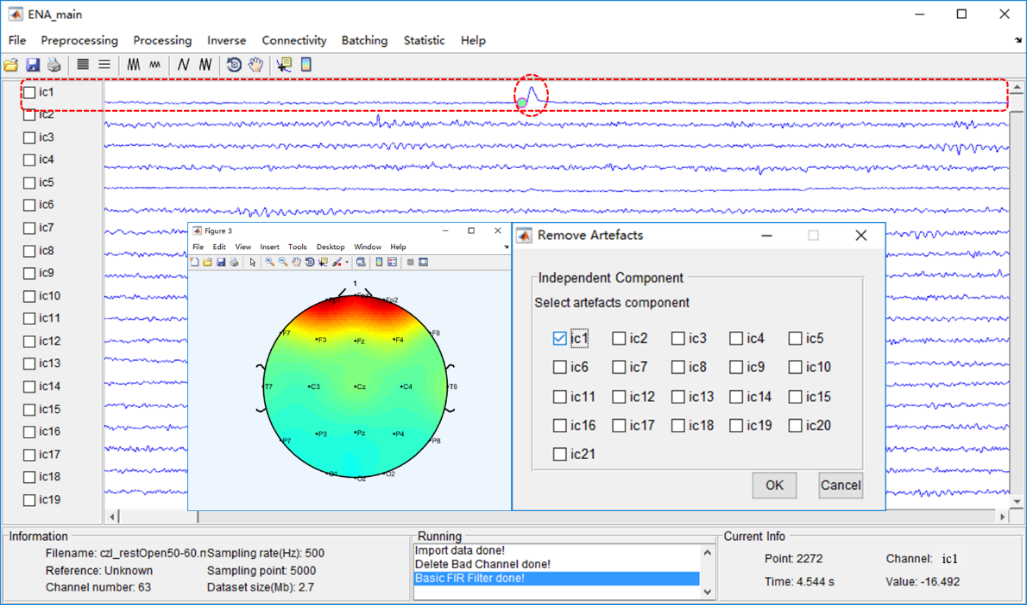Check the ic8 artefact component box

coord(678,367)
